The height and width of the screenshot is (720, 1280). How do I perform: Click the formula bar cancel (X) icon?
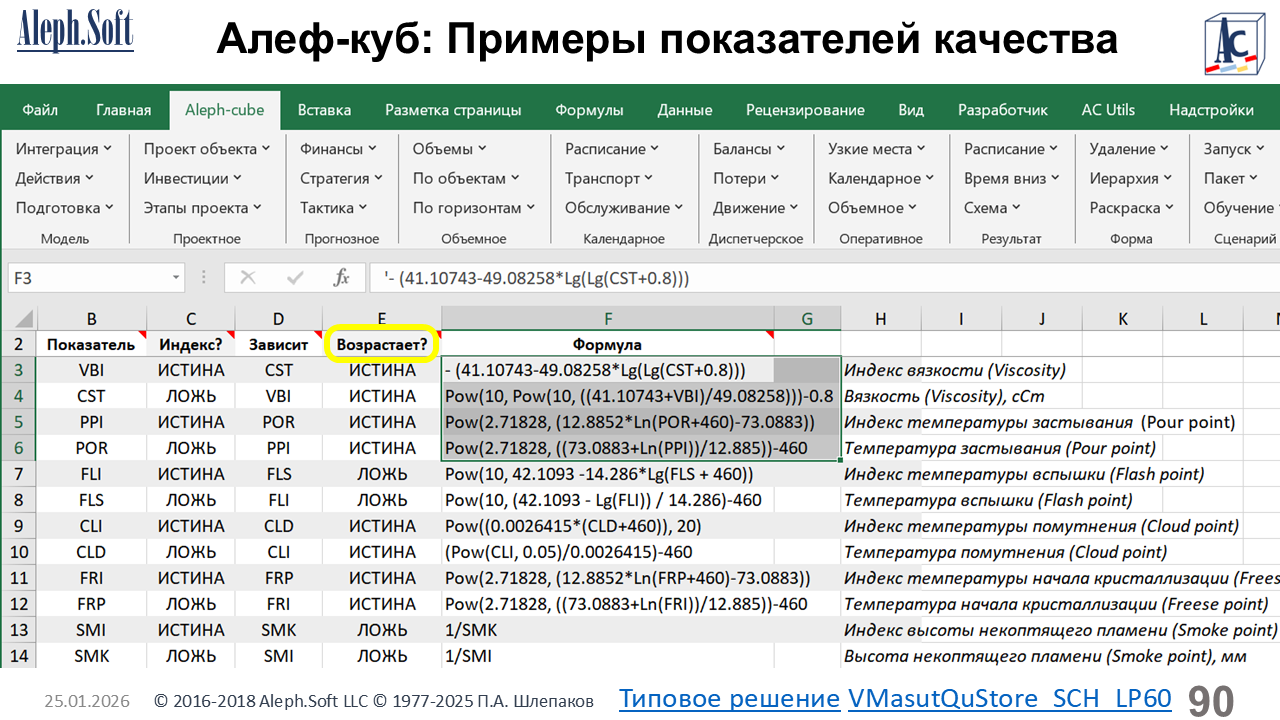pos(248,278)
